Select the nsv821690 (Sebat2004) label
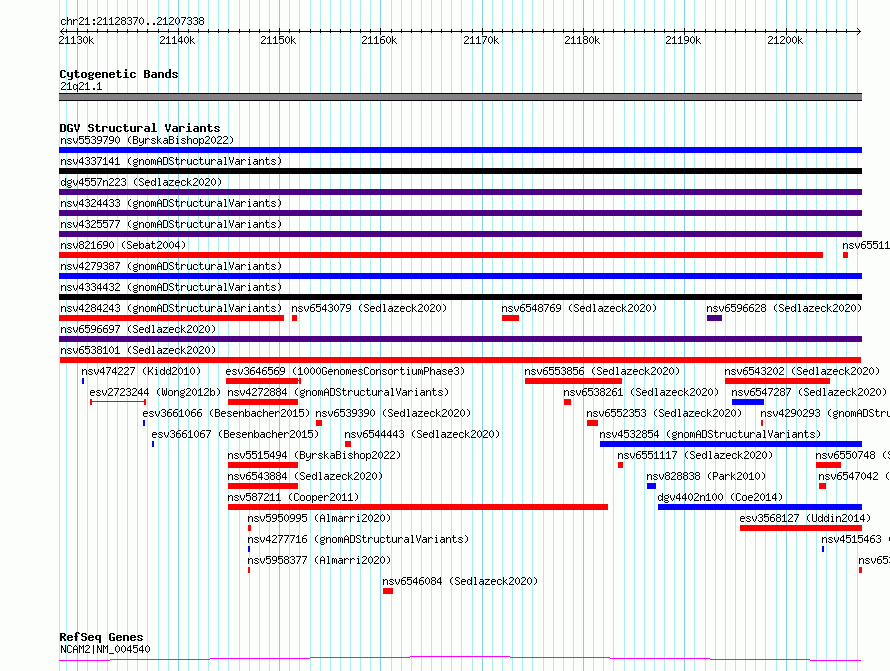Viewport: 890px width, 671px height. point(123,245)
